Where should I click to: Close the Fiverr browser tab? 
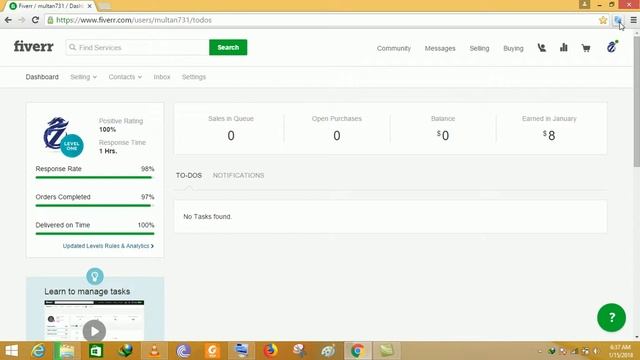point(89,6)
